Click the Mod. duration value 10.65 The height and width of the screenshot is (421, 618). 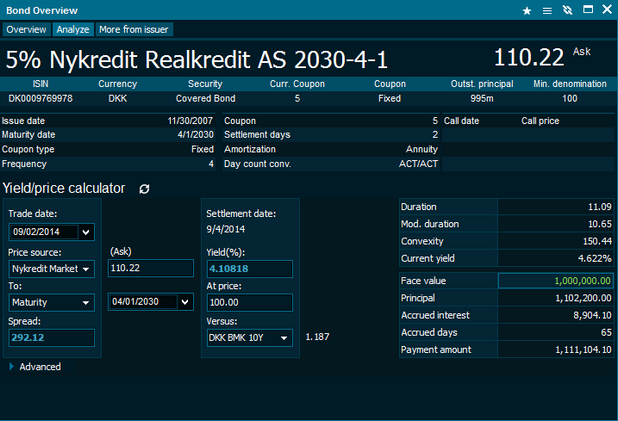pyautogui.click(x=599, y=224)
